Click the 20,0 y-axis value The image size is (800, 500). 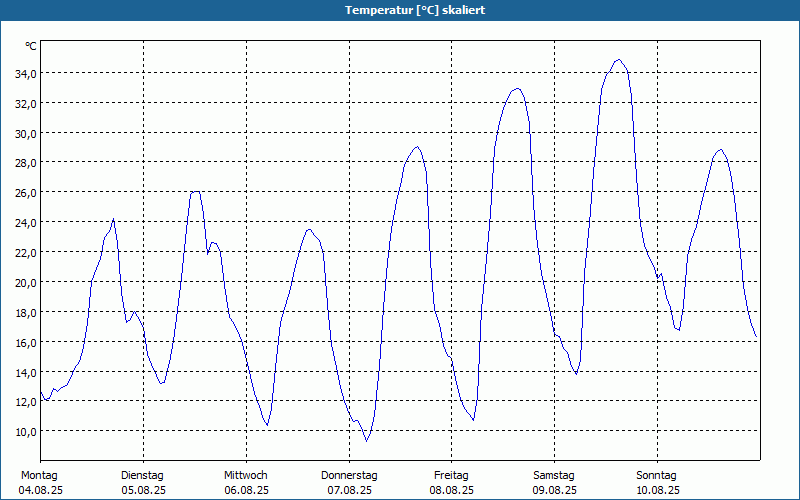(x=25, y=283)
